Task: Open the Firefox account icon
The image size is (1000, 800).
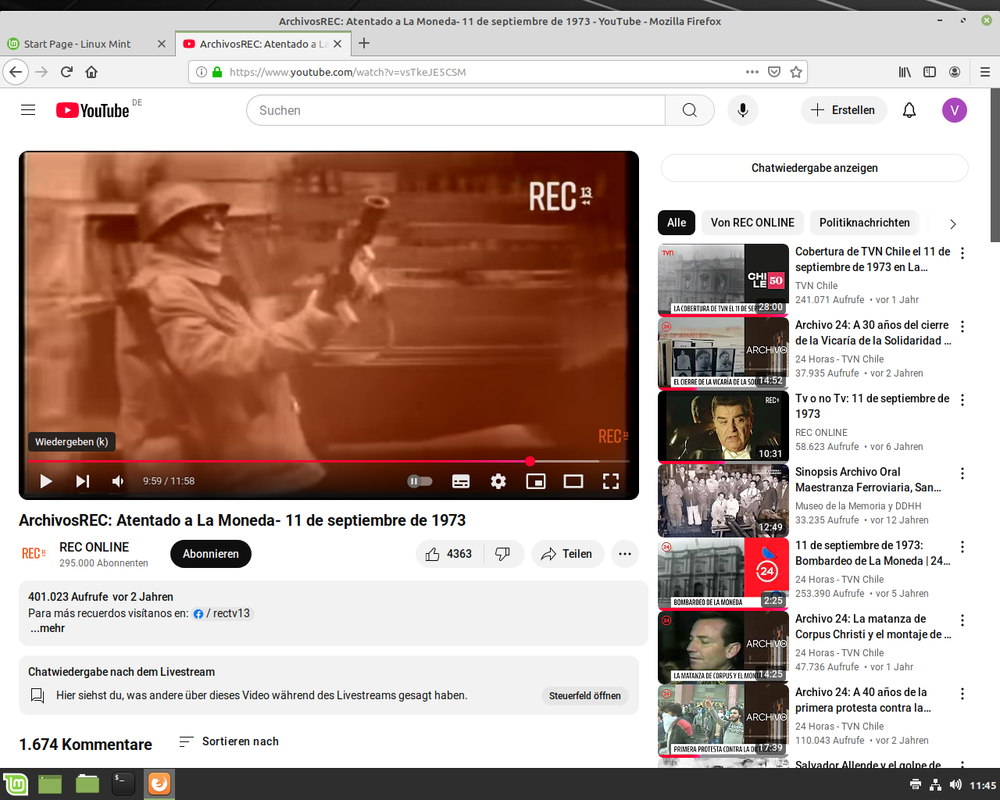Action: coord(954,72)
